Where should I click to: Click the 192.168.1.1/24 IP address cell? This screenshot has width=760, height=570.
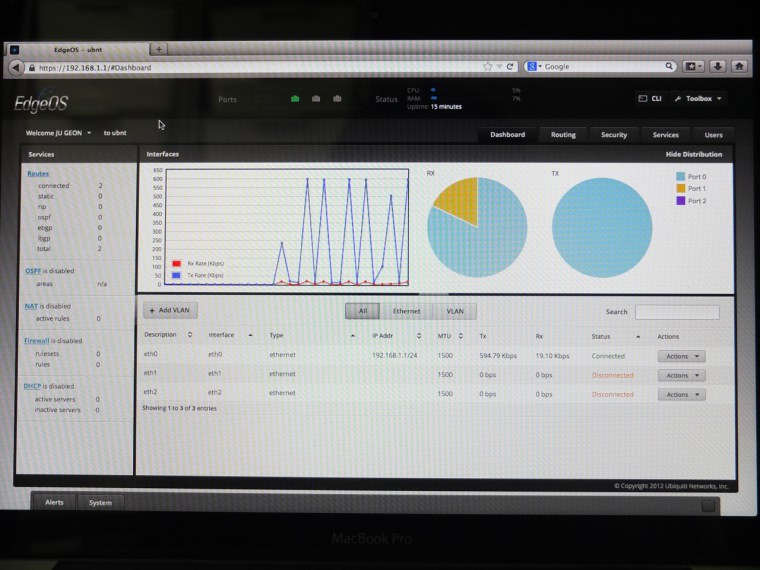coord(395,355)
